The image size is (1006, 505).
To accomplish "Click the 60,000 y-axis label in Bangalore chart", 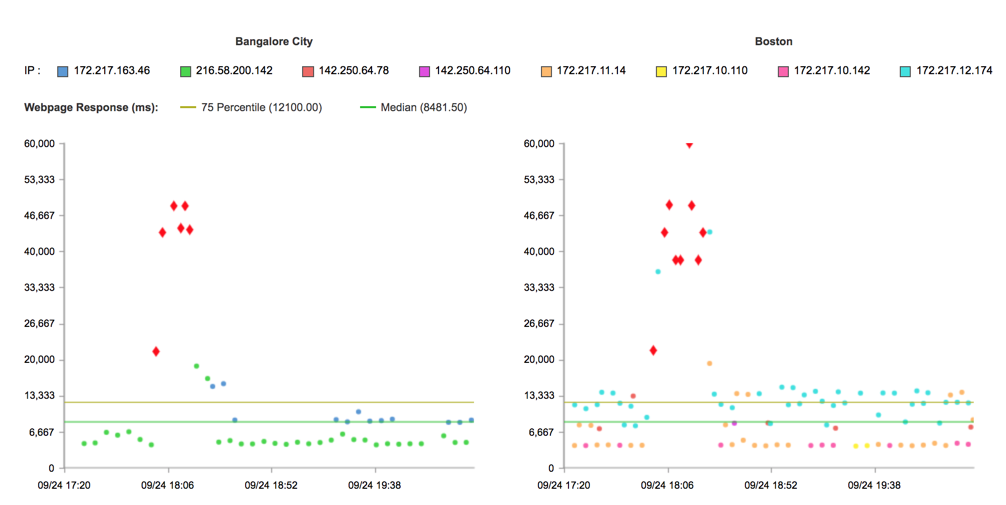I will click(40, 144).
